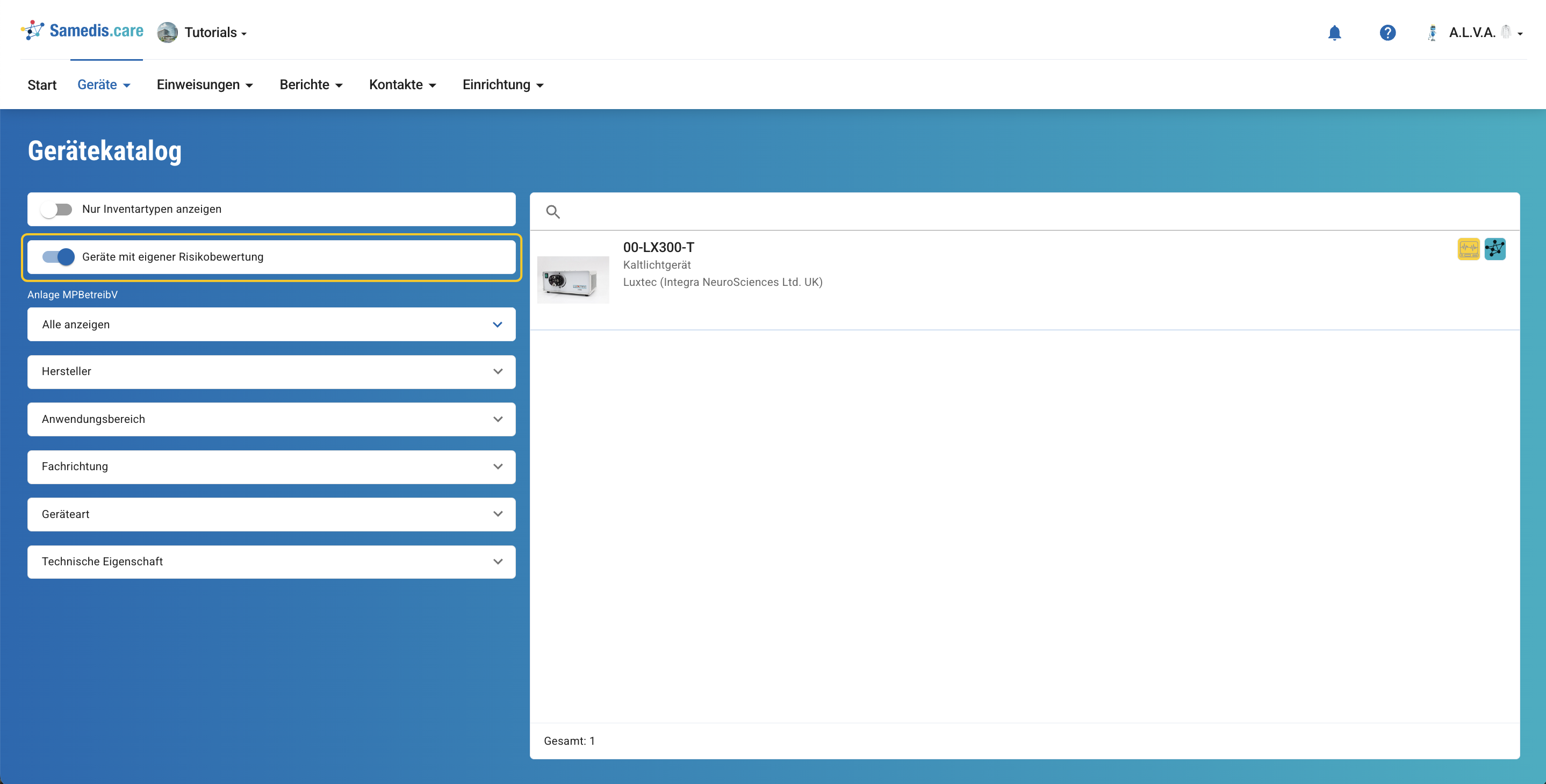This screenshot has width=1546, height=784.
Task: Open the Anlage MPBetreibV Alle anzeigen dropdown
Action: 271,325
